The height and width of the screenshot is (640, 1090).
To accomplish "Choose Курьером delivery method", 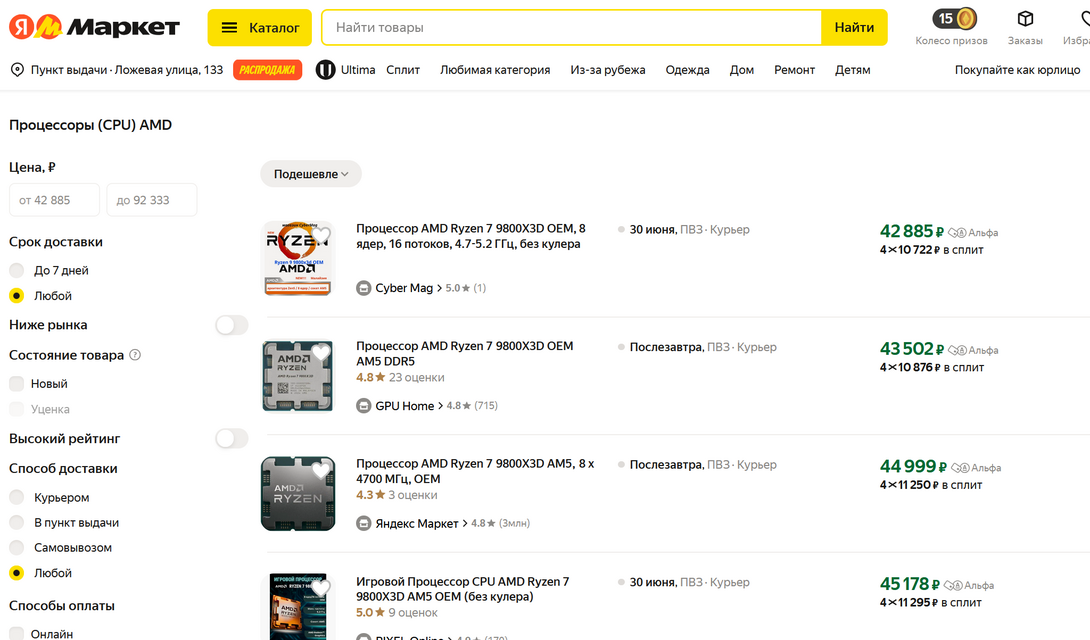I will pyautogui.click(x=16, y=497).
